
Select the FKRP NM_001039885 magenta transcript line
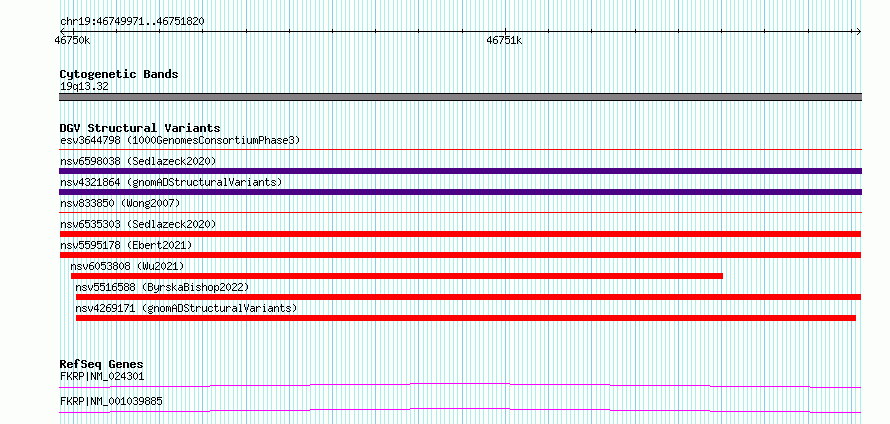coord(460,410)
